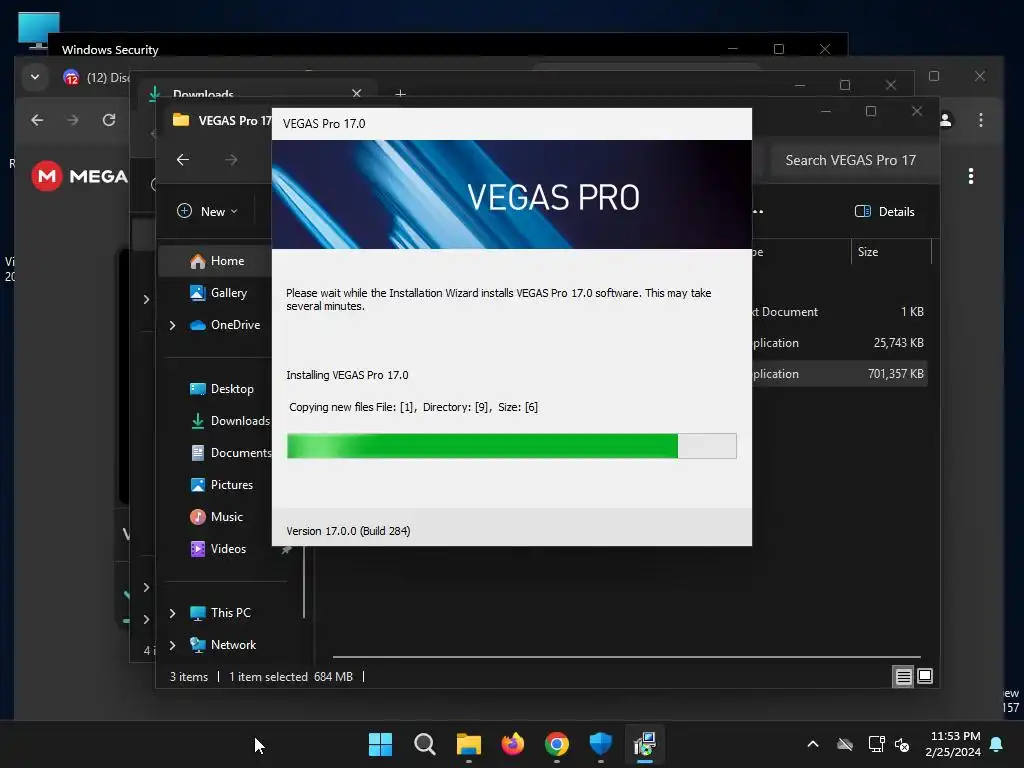This screenshot has height=768, width=1024.
Task: Toggle the Details pane in Explorer
Action: click(x=885, y=211)
